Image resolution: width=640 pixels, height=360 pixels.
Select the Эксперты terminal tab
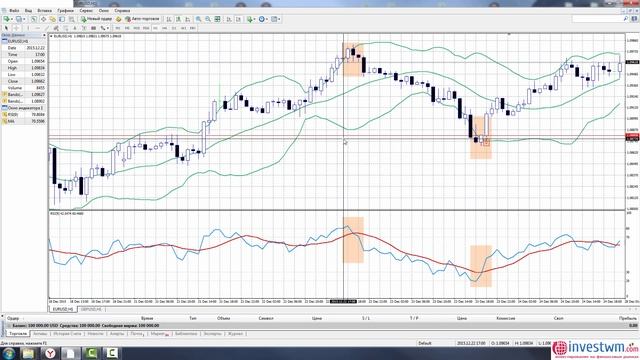click(x=212, y=334)
